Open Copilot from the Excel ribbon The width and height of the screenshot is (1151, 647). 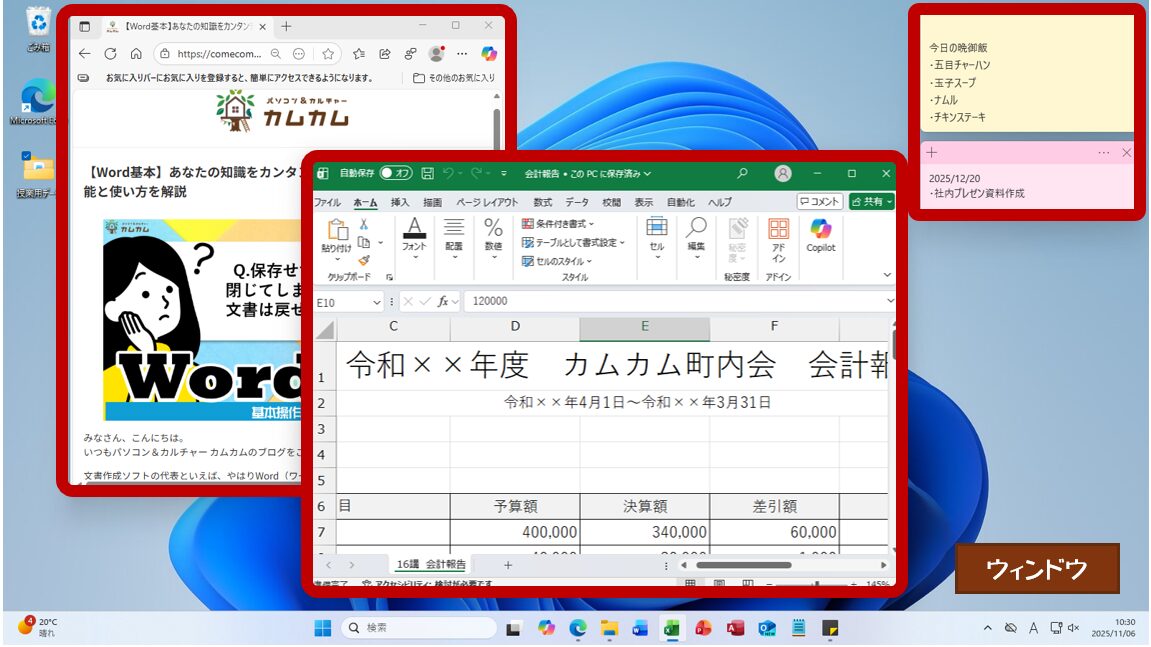[x=821, y=234]
